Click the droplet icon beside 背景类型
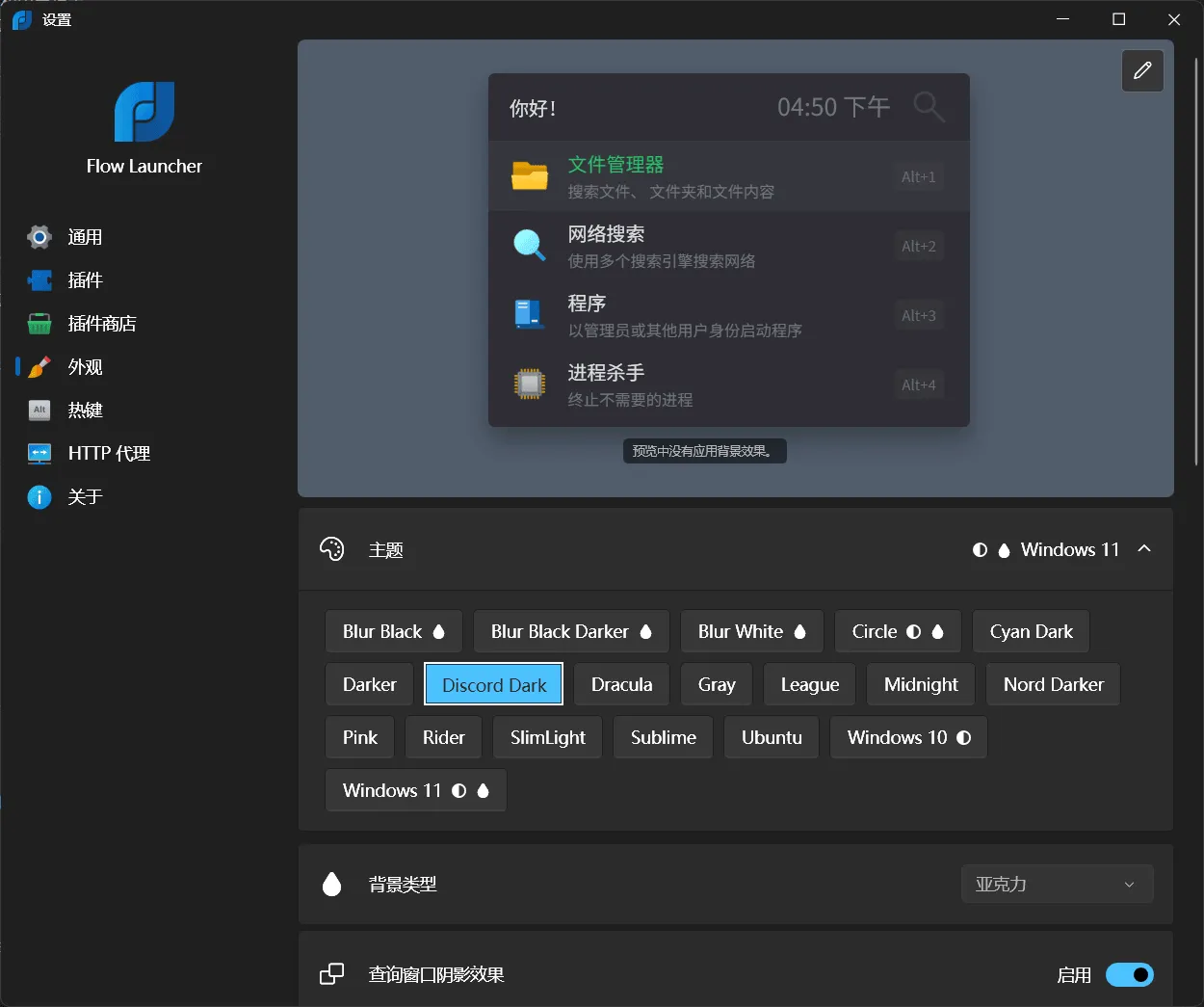This screenshot has height=1007, width=1204. pyautogui.click(x=331, y=884)
